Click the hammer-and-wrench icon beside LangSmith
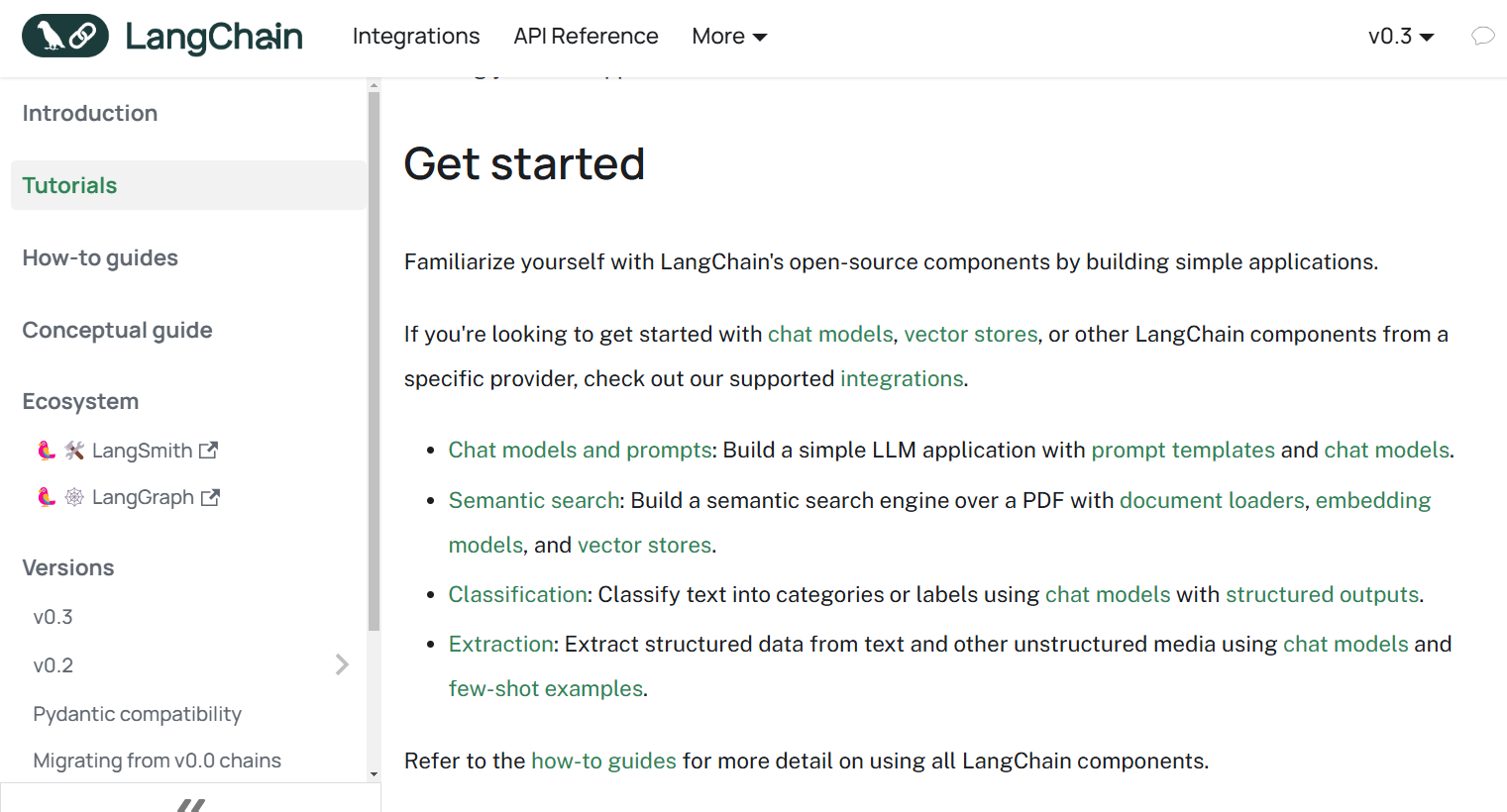Image resolution: width=1507 pixels, height=812 pixels. coord(74,451)
